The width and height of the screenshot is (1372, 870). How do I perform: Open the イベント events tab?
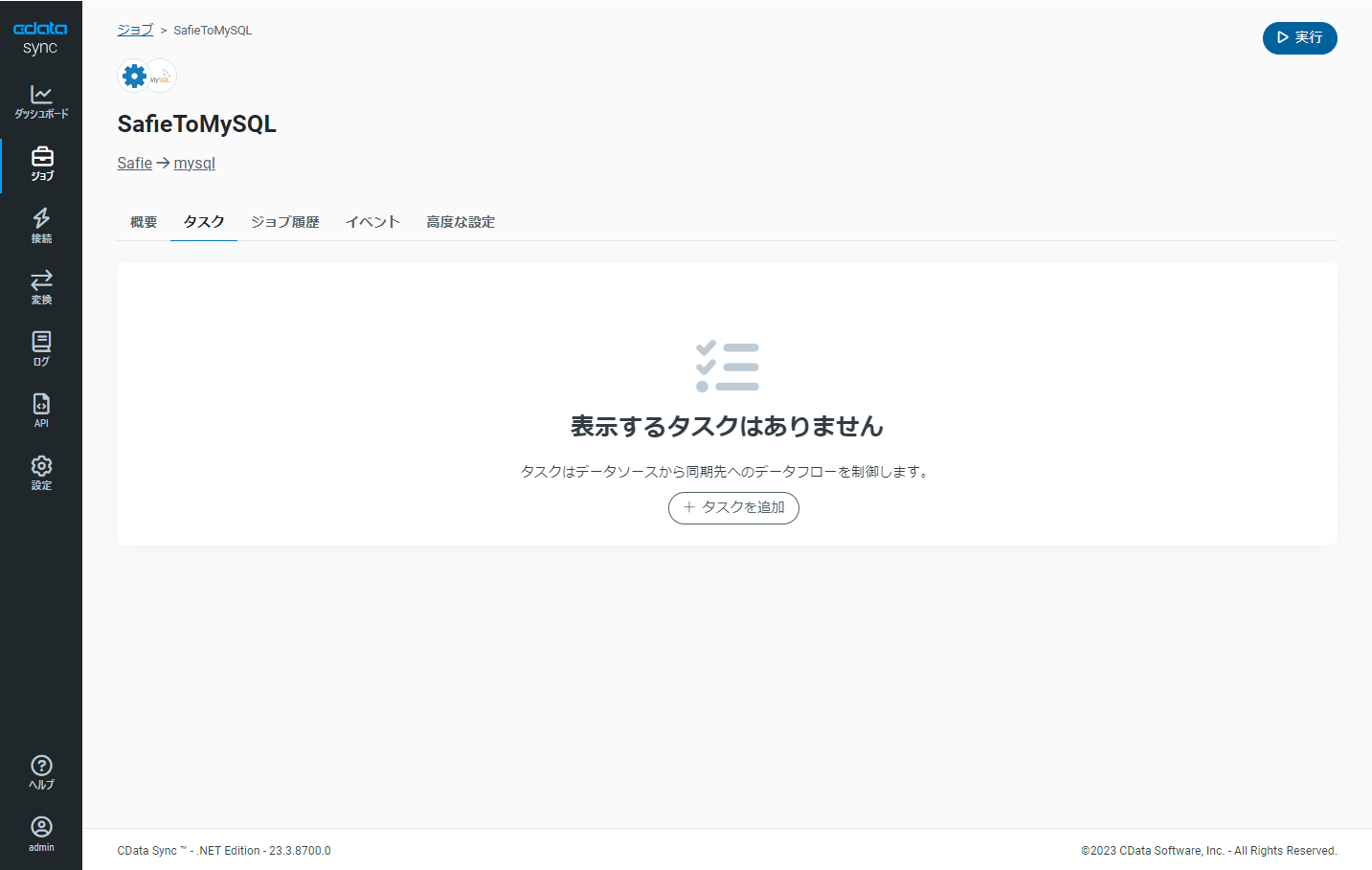372,222
